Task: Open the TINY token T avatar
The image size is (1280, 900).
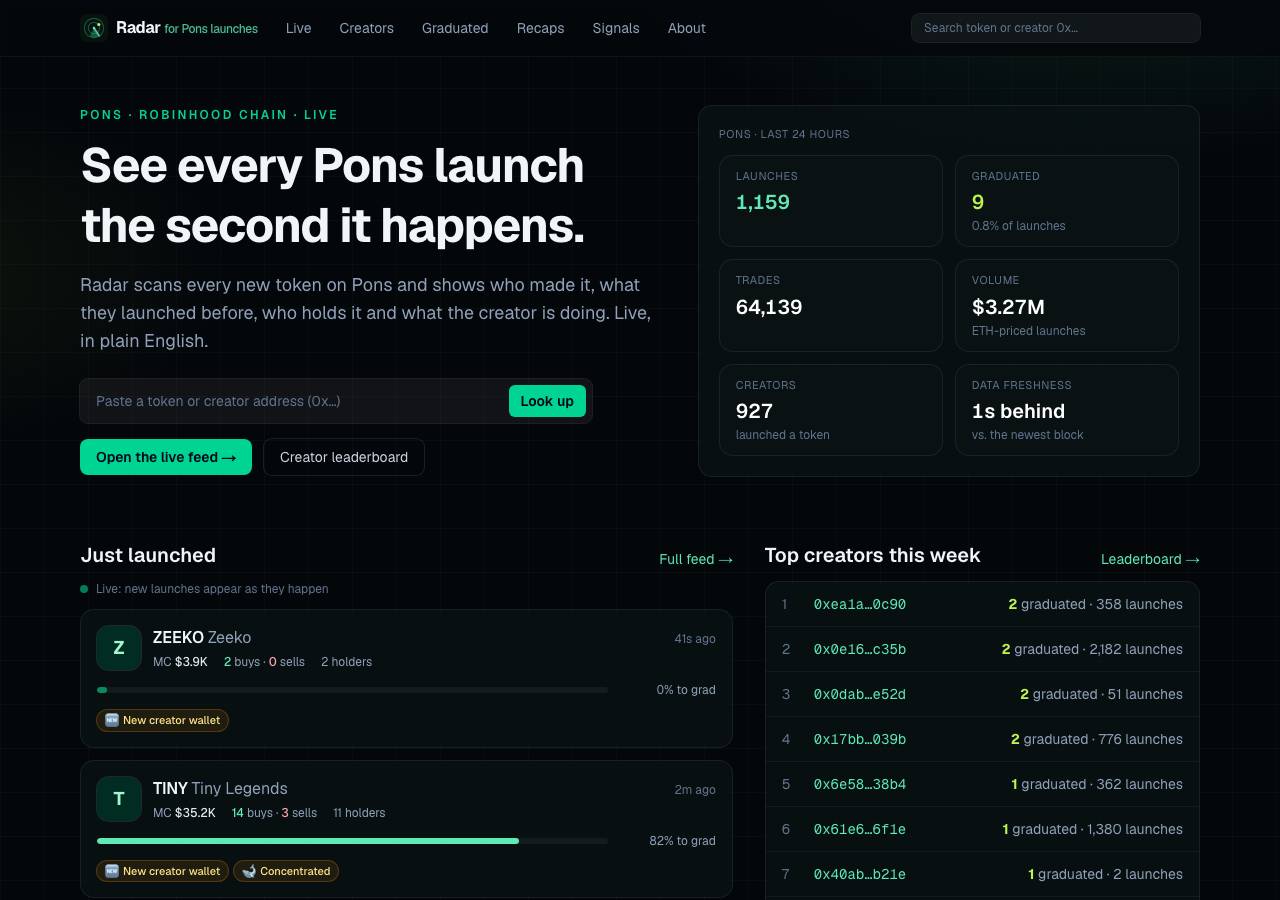Action: point(119,799)
